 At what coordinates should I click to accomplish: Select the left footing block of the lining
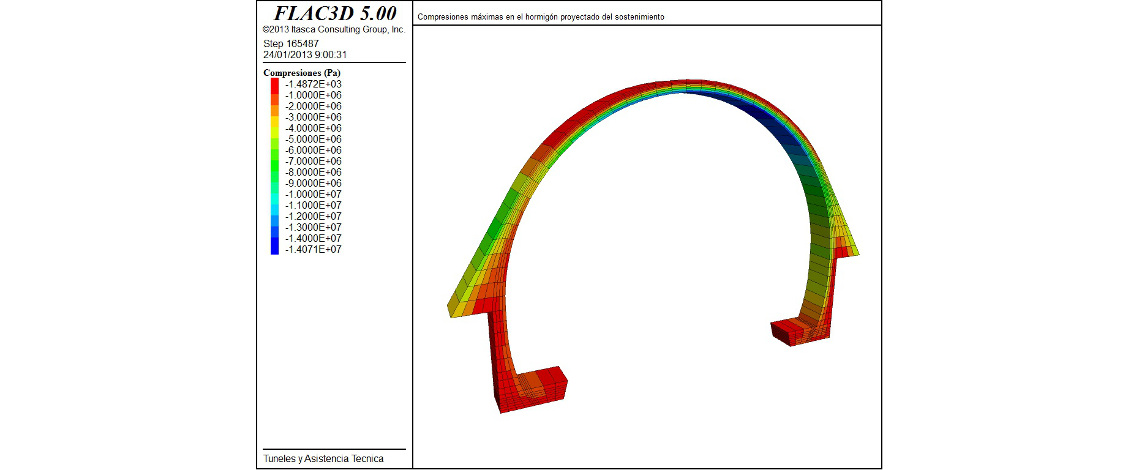pos(530,390)
